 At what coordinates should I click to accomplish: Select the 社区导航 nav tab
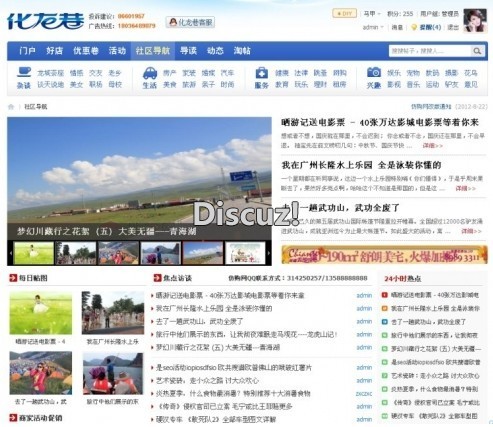(x=153, y=51)
